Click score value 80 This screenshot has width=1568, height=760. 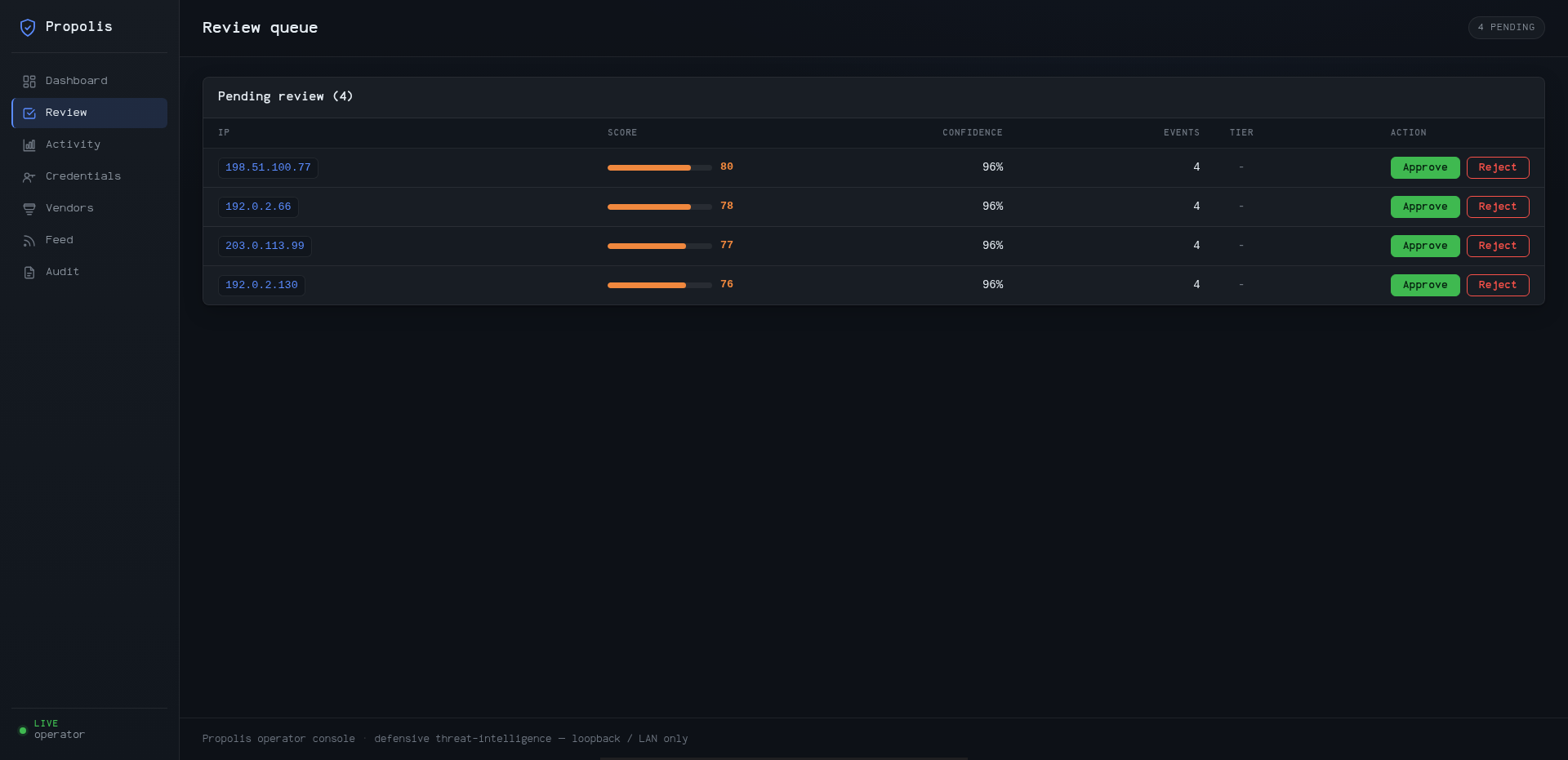(x=727, y=167)
